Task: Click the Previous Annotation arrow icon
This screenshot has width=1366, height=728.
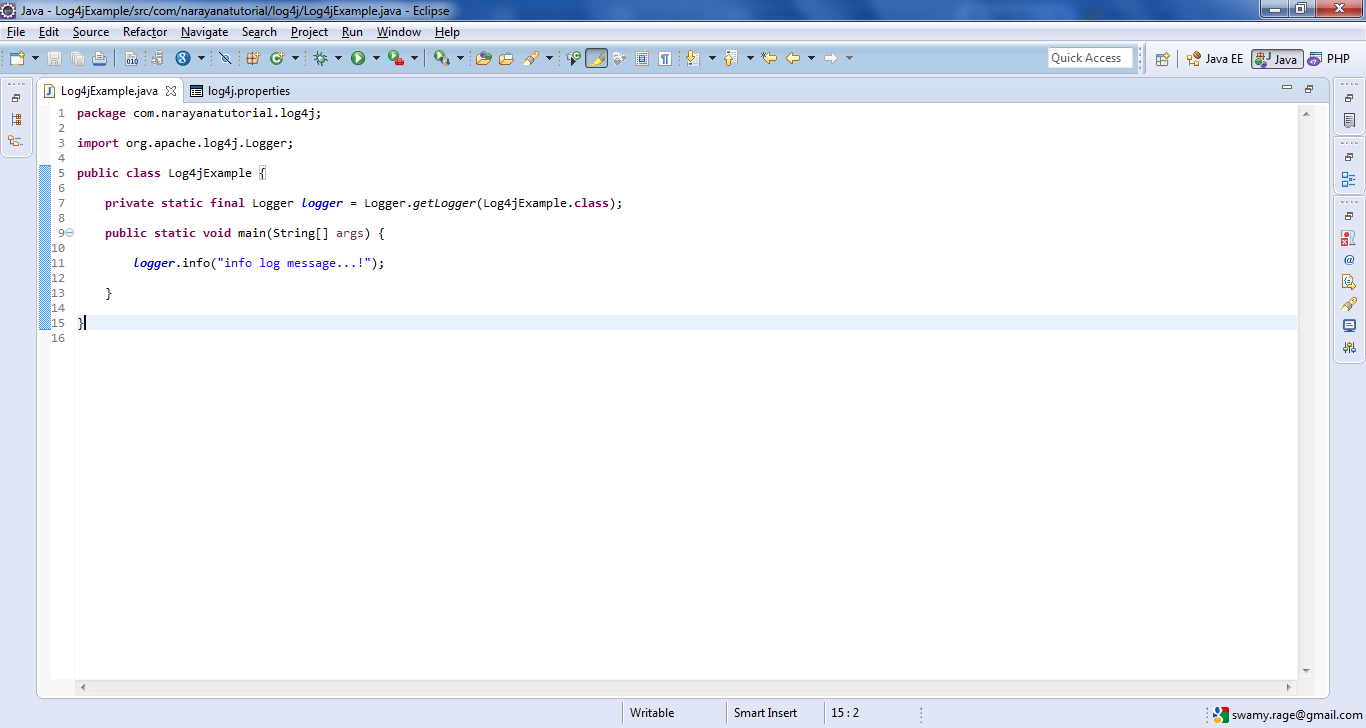Action: [x=730, y=58]
